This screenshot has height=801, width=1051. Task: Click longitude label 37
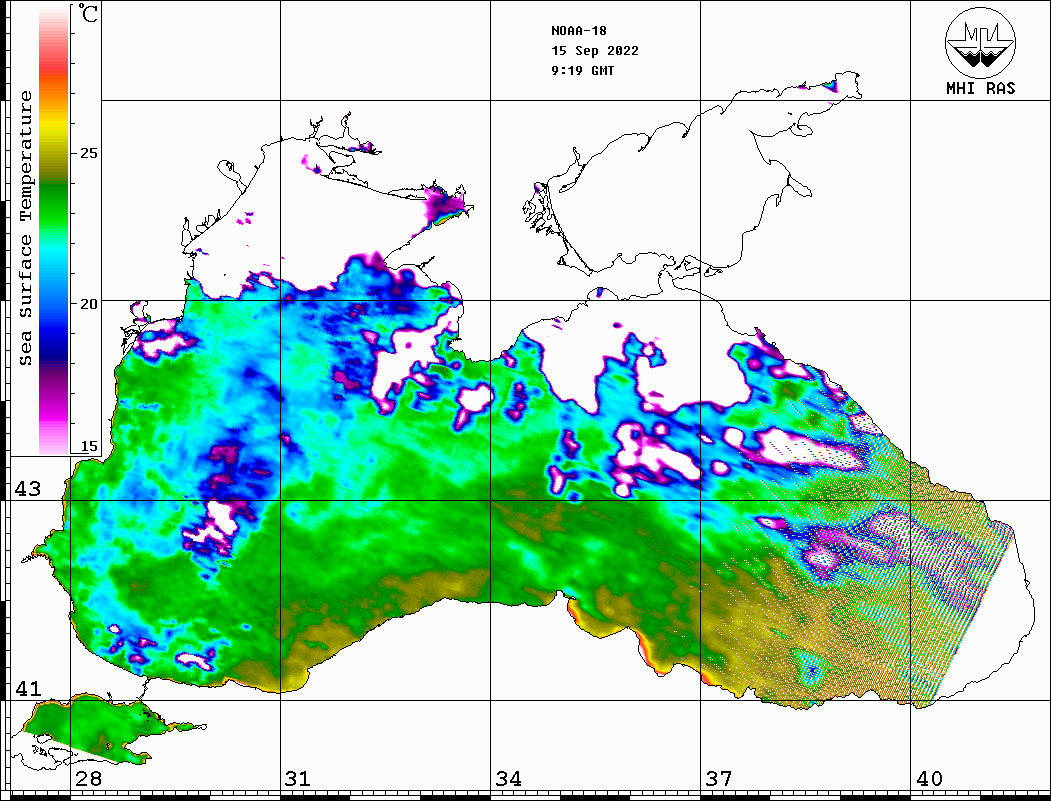point(719,778)
